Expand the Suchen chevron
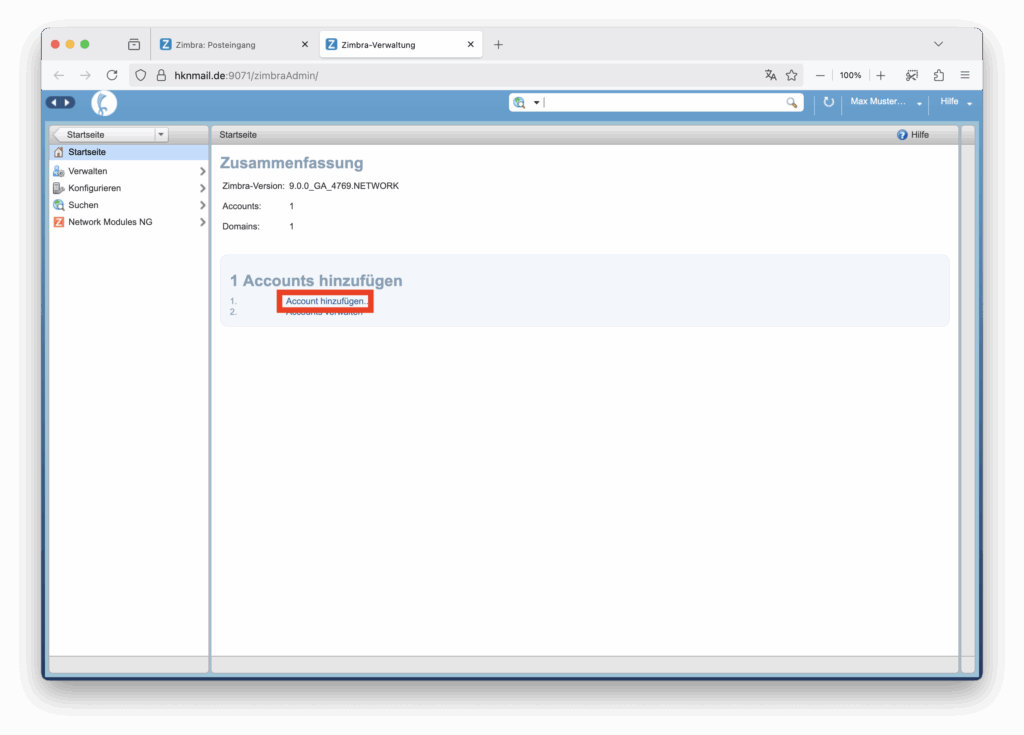1024x735 pixels. click(202, 205)
